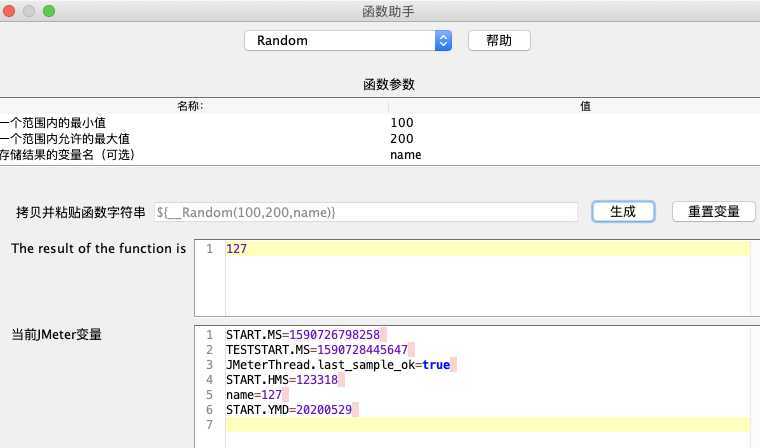
Task: Close the 函数助手 window with red button
Action: 9,11
